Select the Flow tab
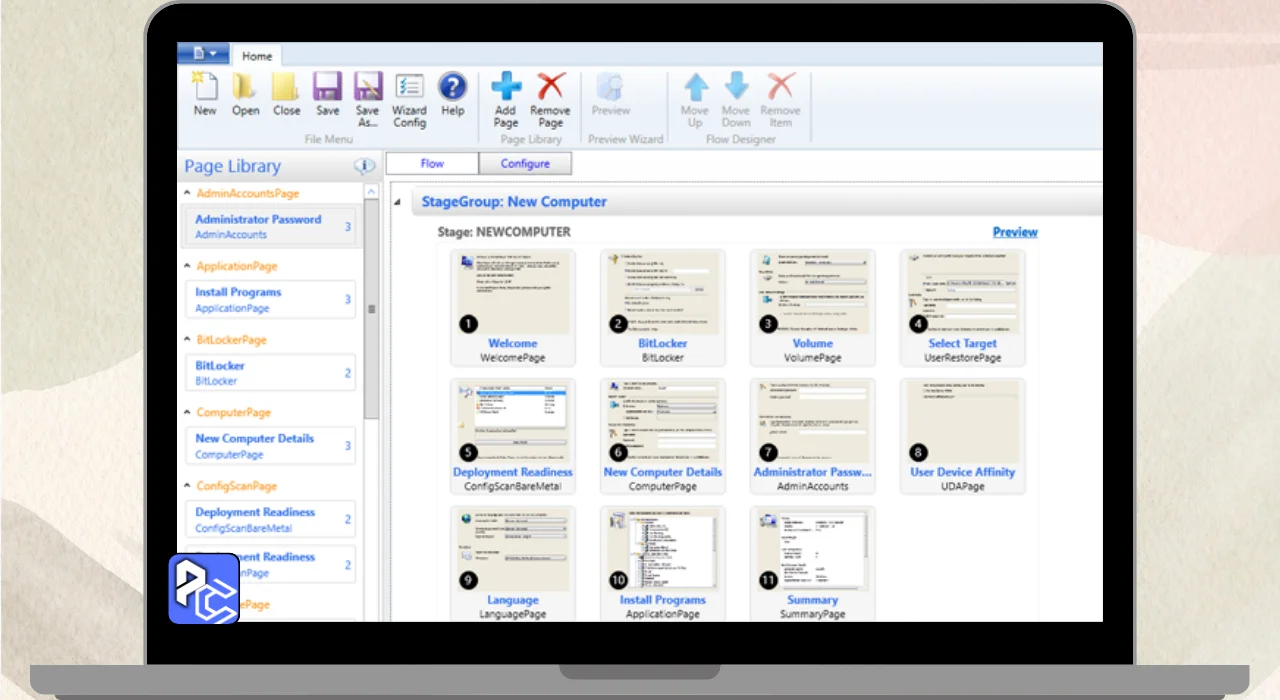 pyautogui.click(x=432, y=164)
